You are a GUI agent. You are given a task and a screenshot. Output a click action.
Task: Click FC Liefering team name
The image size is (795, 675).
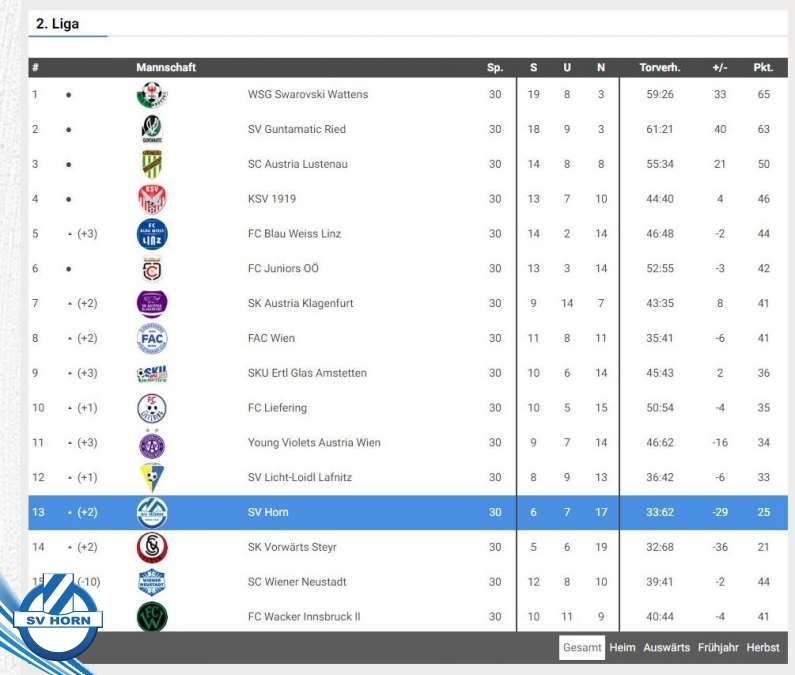click(x=277, y=408)
